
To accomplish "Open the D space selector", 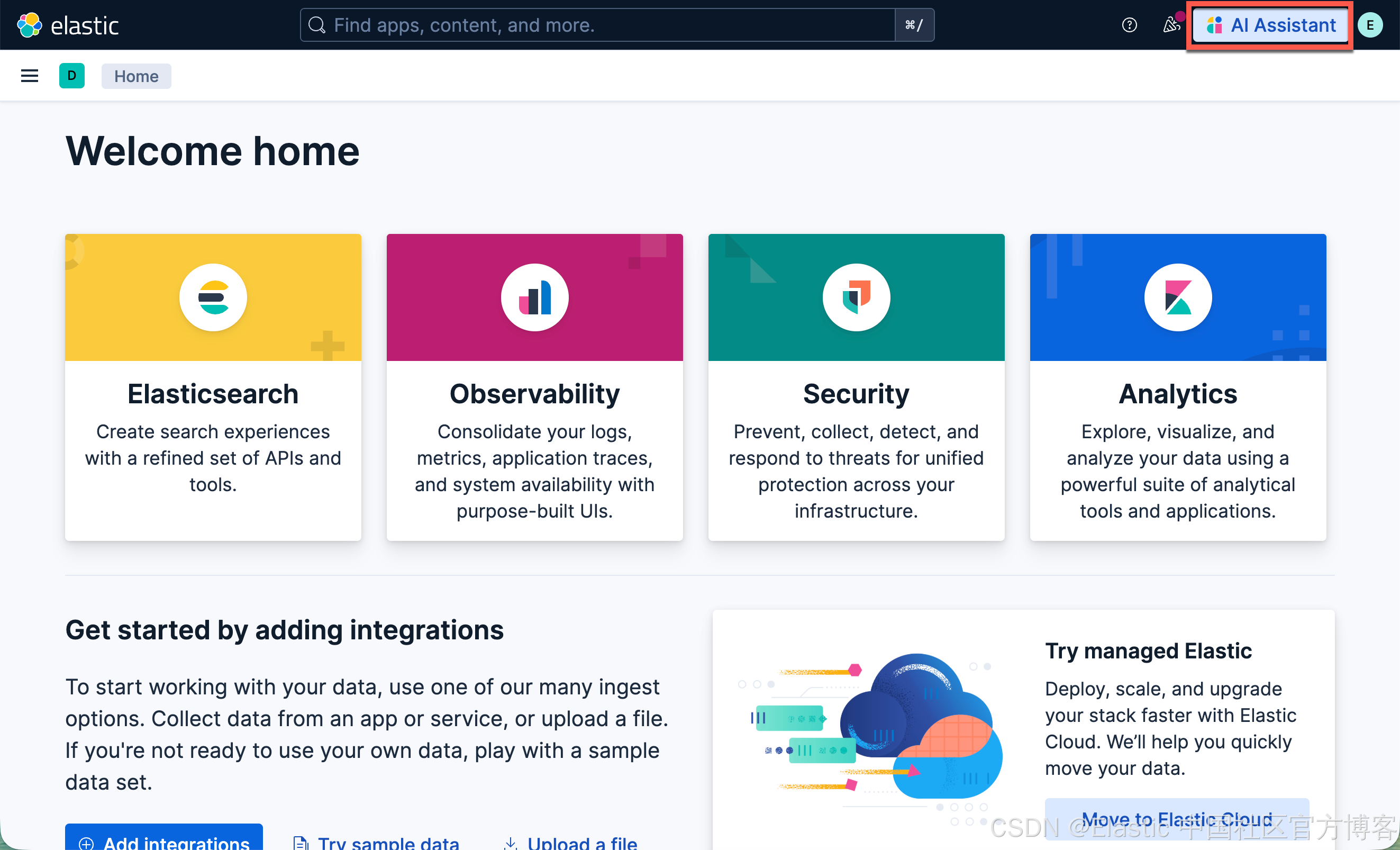I will click(x=71, y=76).
